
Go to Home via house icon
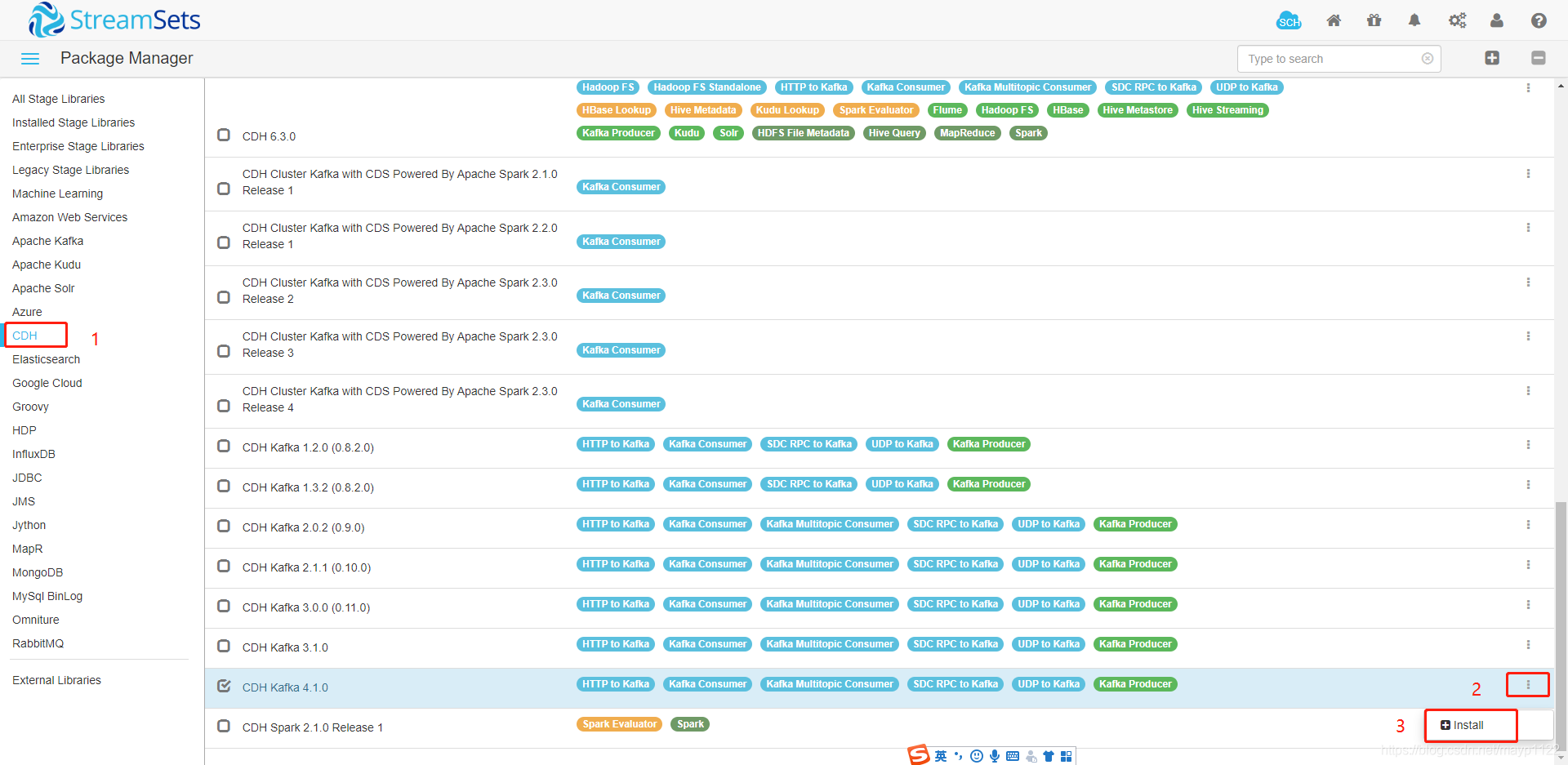pyautogui.click(x=1334, y=20)
